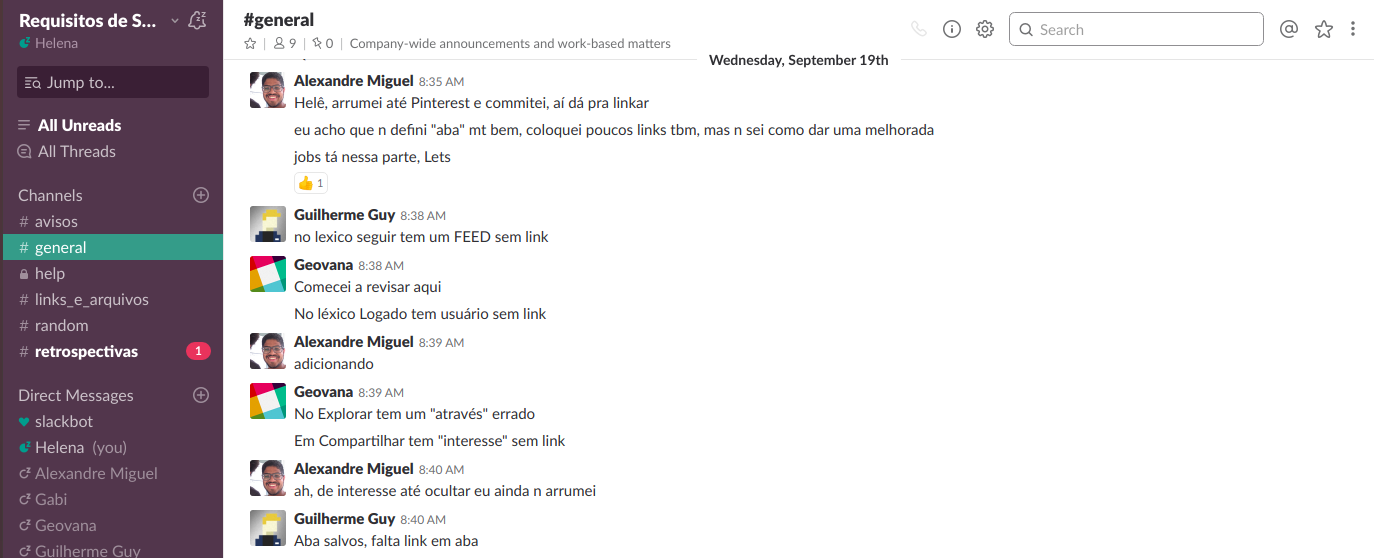
Task: Show mentions with the @ icon
Action: [x=1289, y=29]
